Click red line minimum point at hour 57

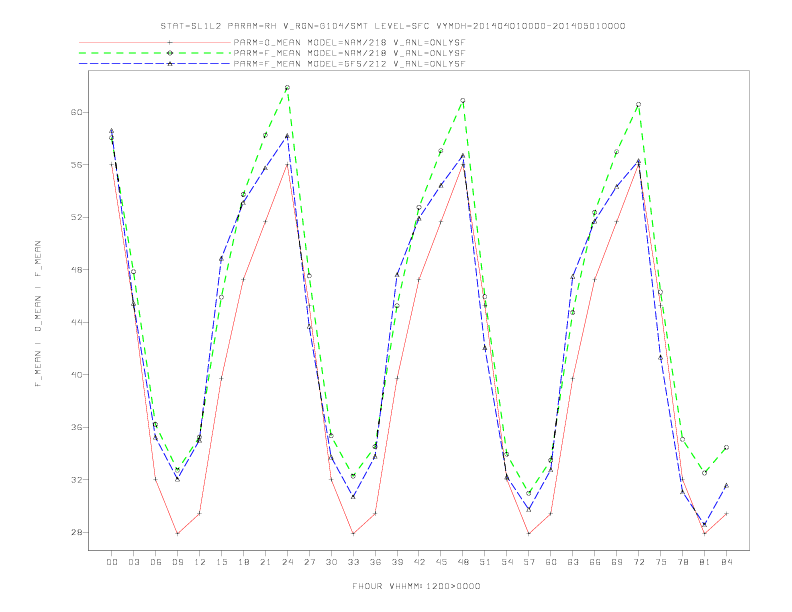pyautogui.click(x=529, y=533)
